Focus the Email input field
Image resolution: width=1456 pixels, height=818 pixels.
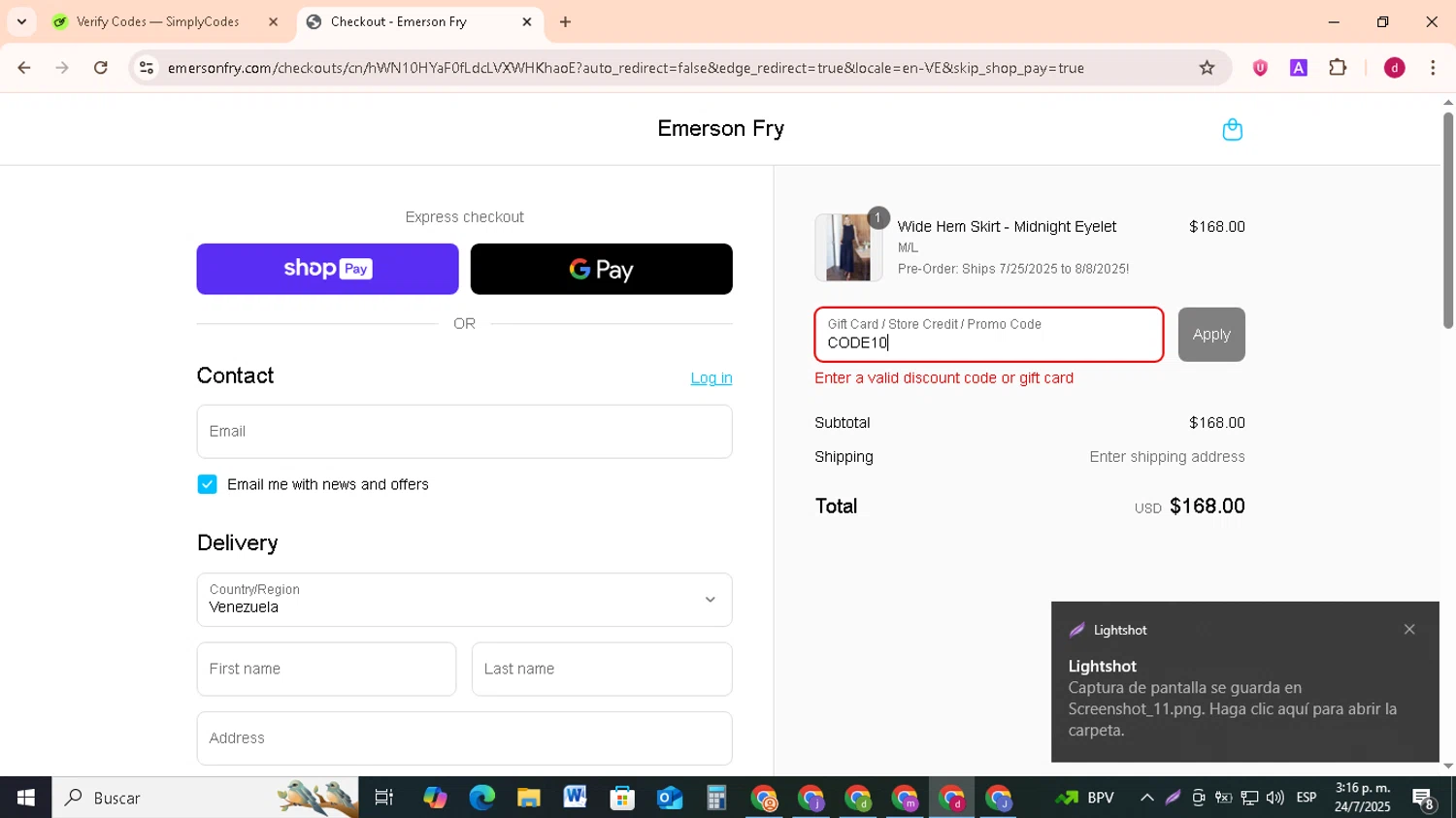[x=464, y=432]
